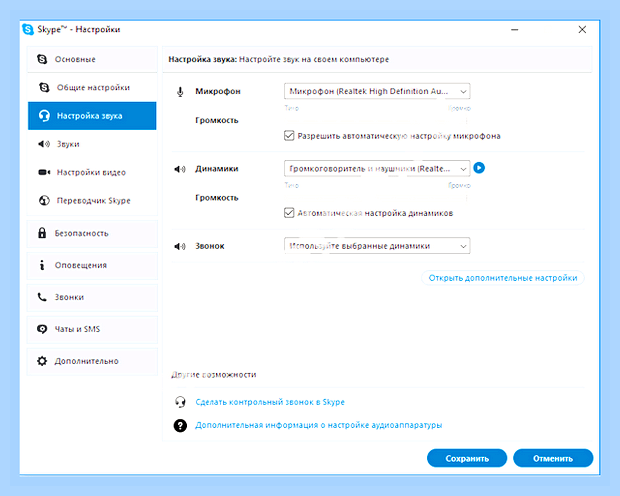
Task: Click headset icon beside control call link
Action: [x=180, y=402]
